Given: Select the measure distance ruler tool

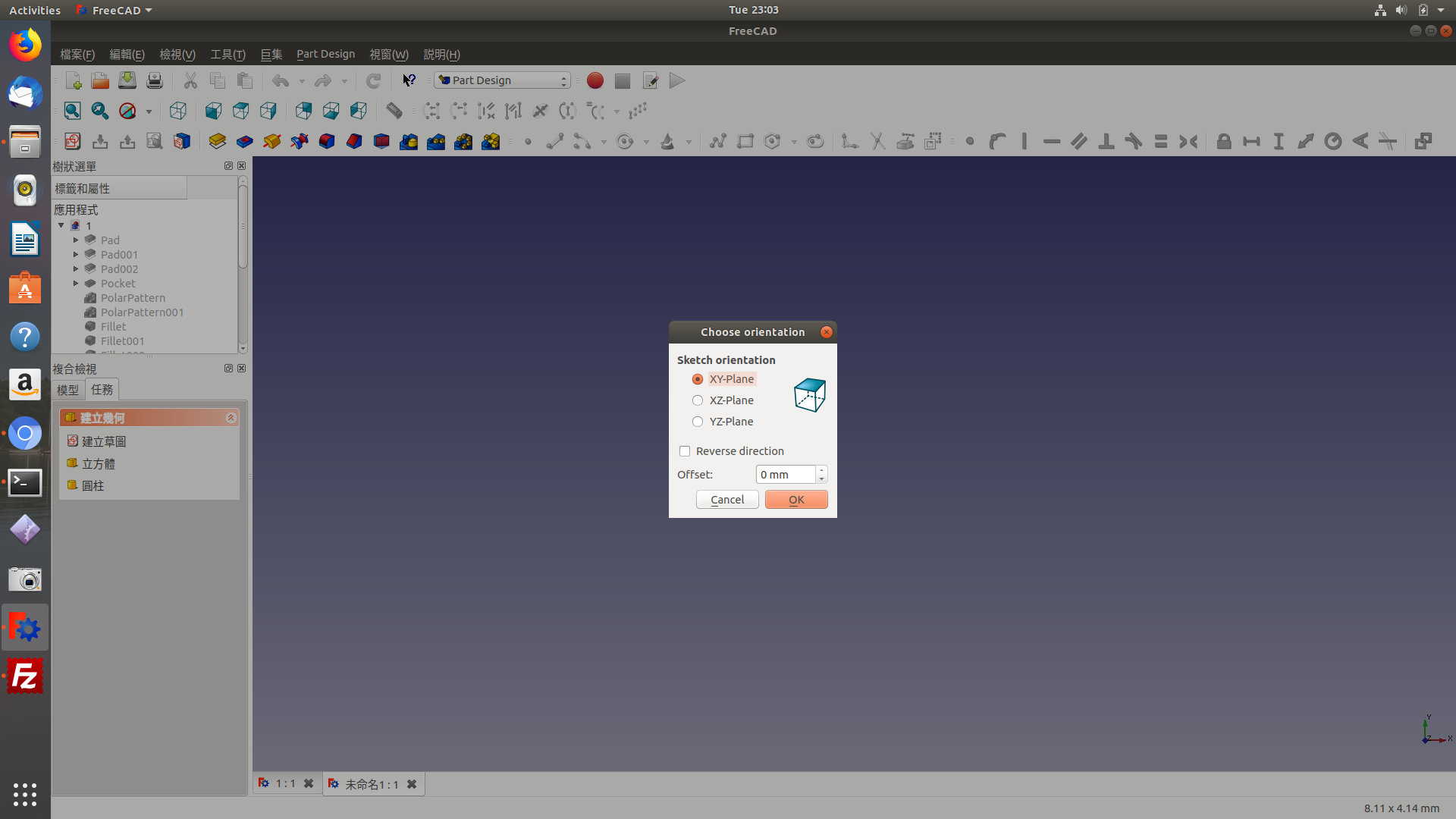Looking at the screenshot, I should [x=394, y=111].
